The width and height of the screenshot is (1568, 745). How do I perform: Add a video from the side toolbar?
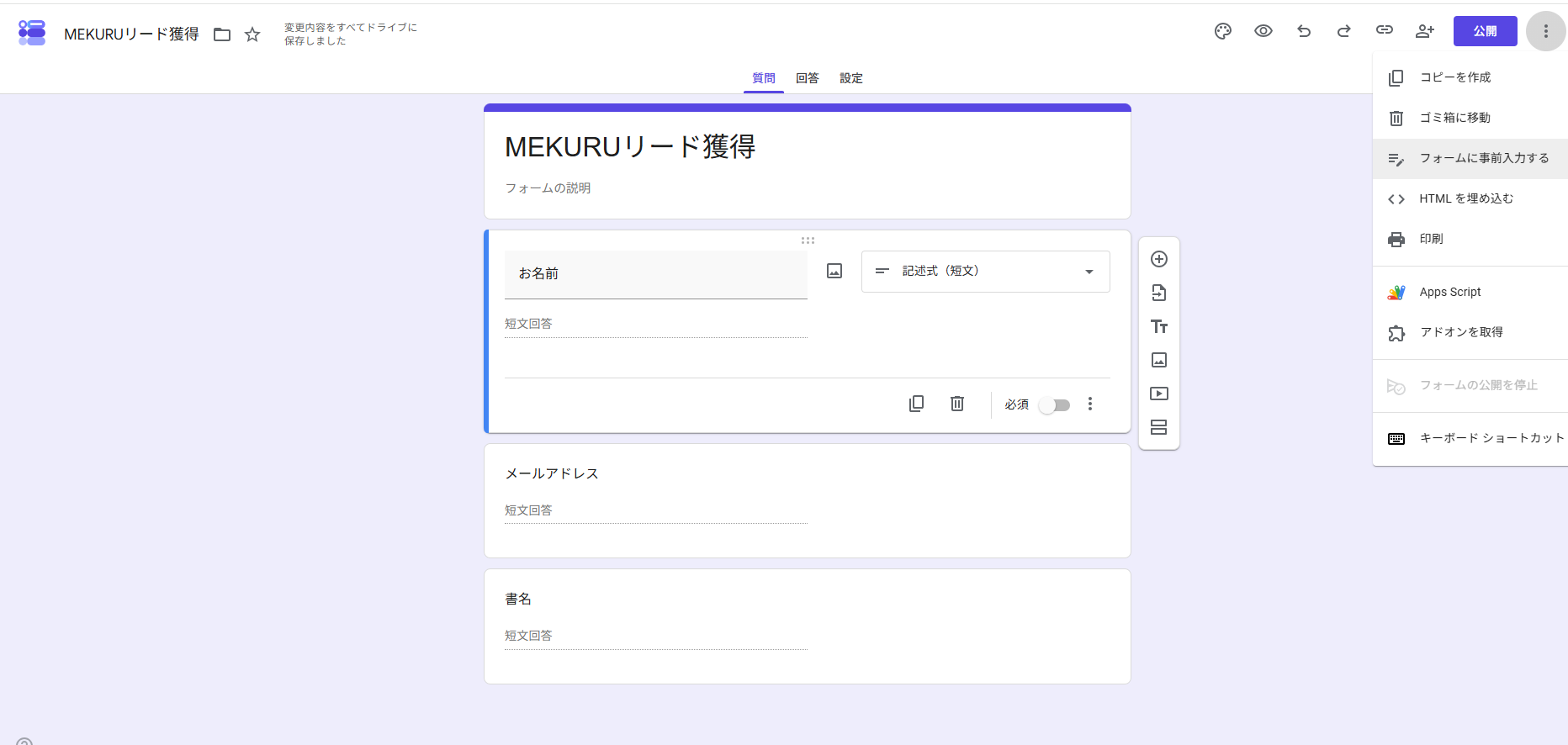pyautogui.click(x=1159, y=394)
